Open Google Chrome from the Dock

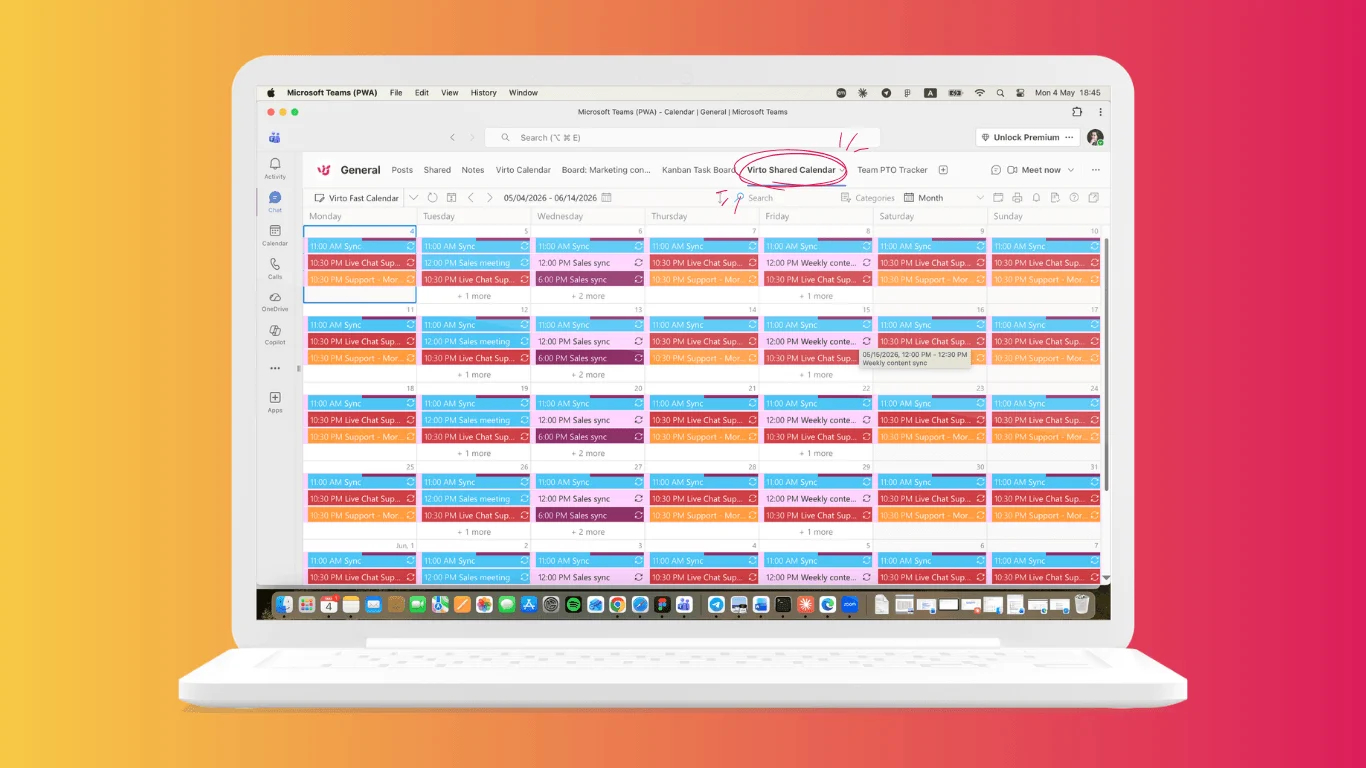point(618,604)
